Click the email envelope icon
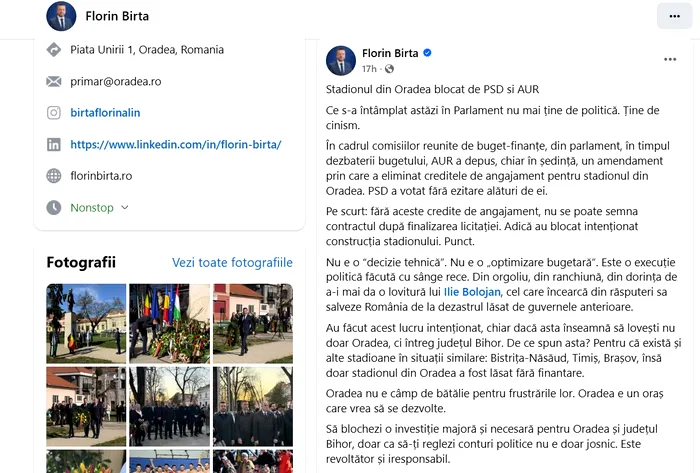700x473 pixels. pos(54,81)
